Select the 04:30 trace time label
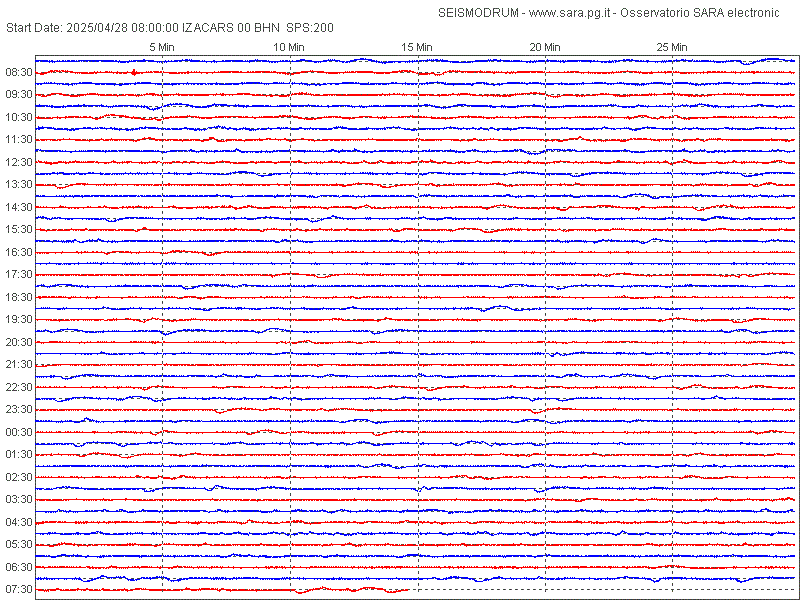This screenshot has width=800, height=600. click(x=19, y=522)
